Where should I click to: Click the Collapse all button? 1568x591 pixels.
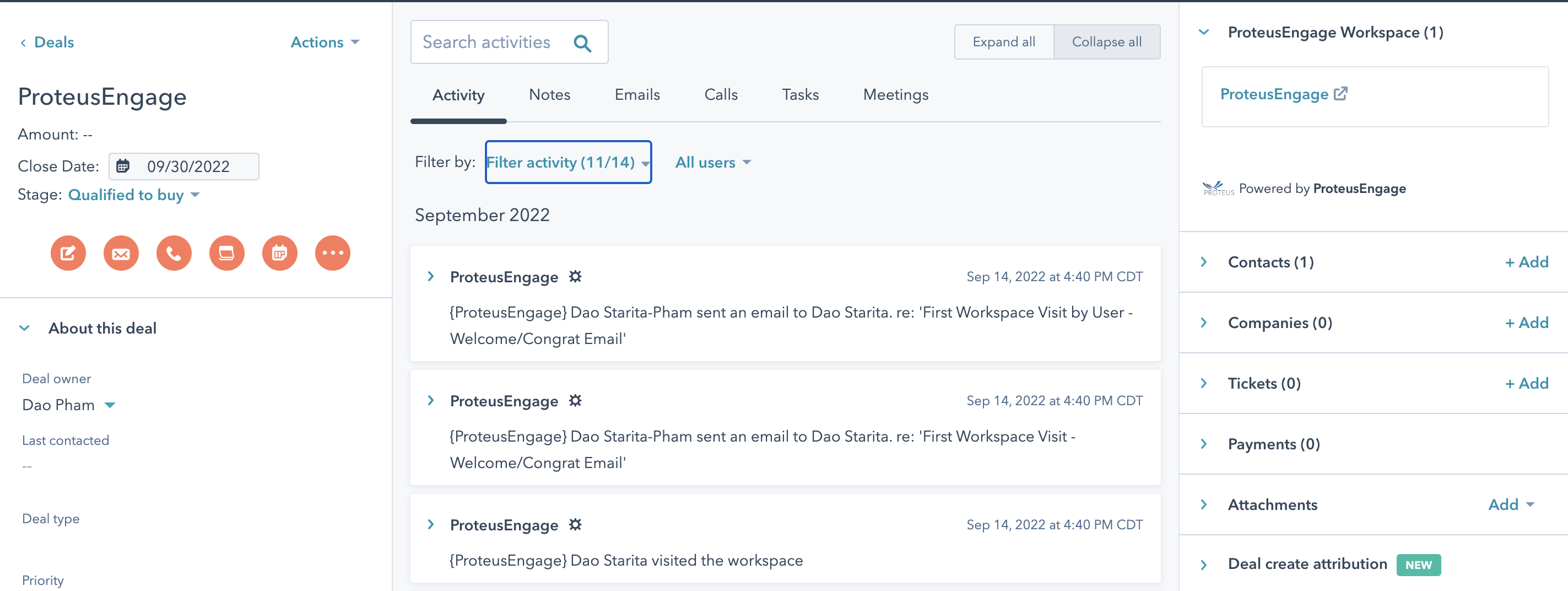coord(1107,42)
